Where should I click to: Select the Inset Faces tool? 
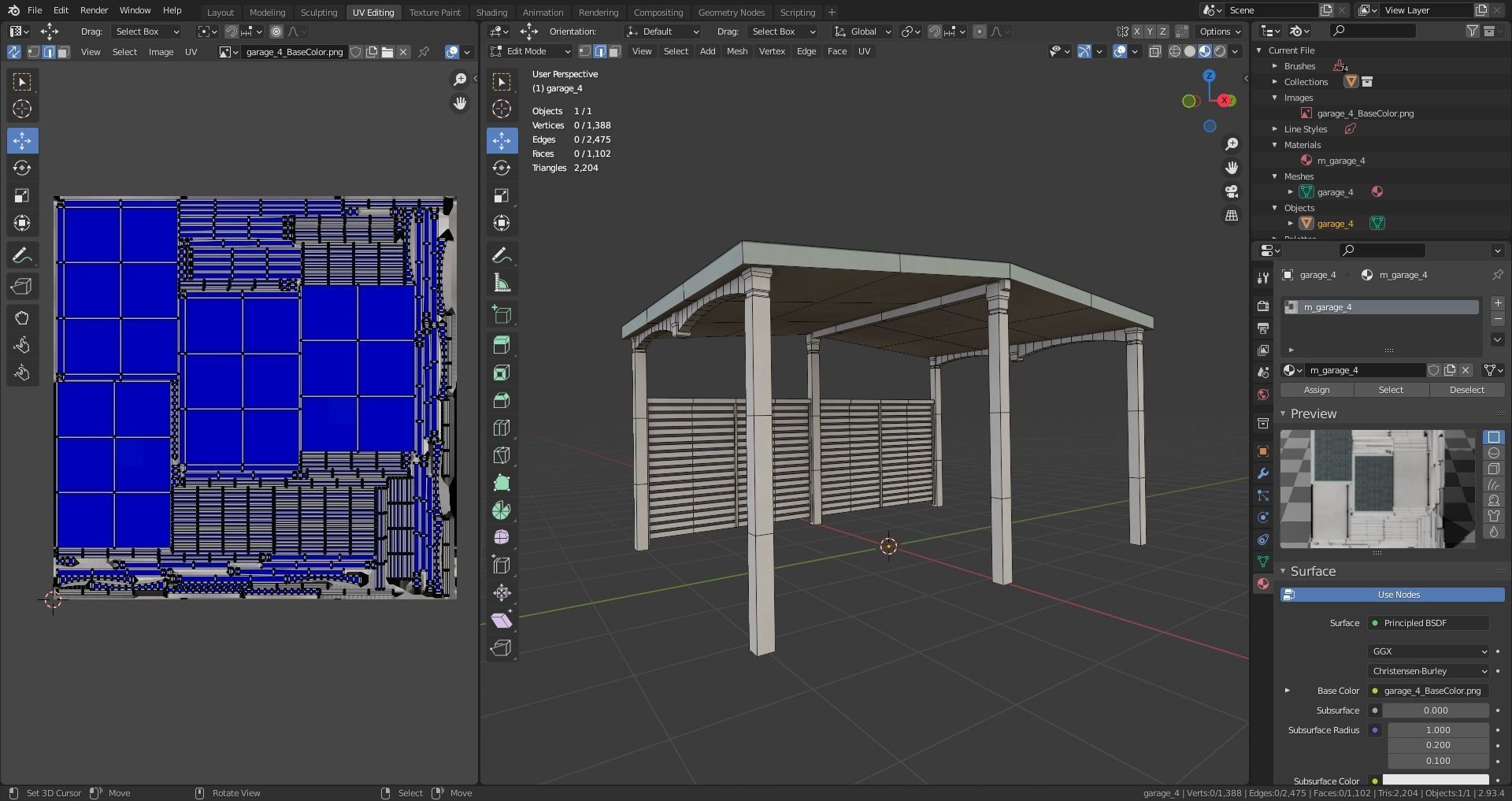(502, 373)
